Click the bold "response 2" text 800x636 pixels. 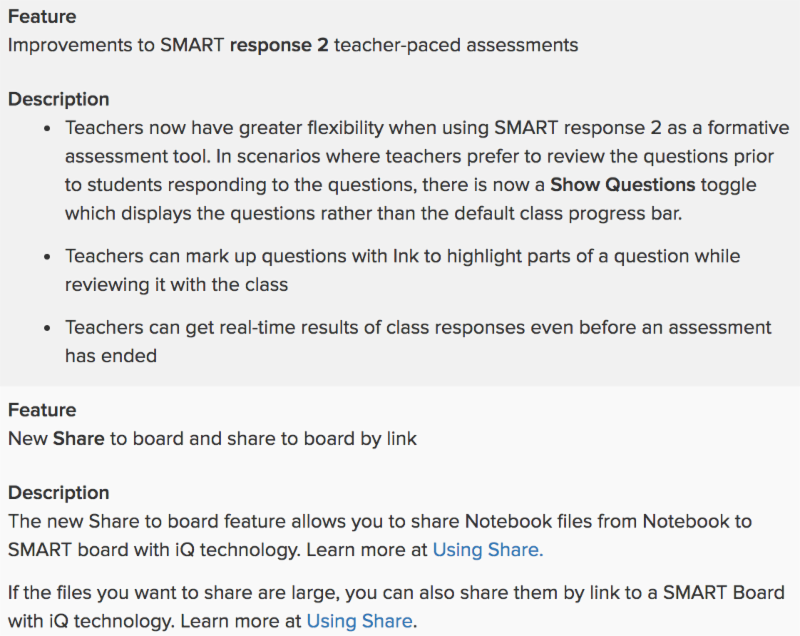pyautogui.click(x=279, y=45)
